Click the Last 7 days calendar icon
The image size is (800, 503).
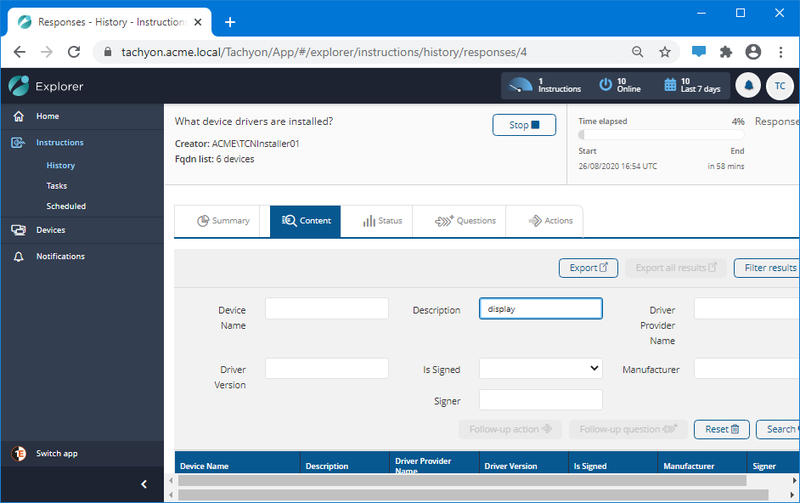click(670, 85)
